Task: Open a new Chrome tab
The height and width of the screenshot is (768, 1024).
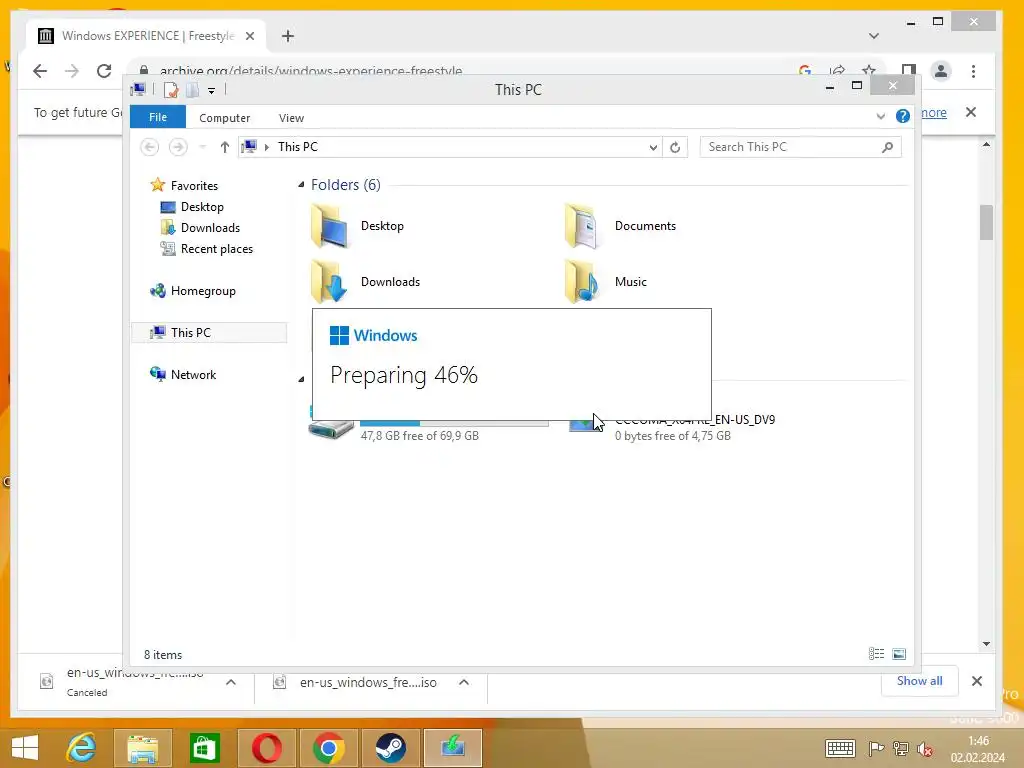Action: pos(288,36)
